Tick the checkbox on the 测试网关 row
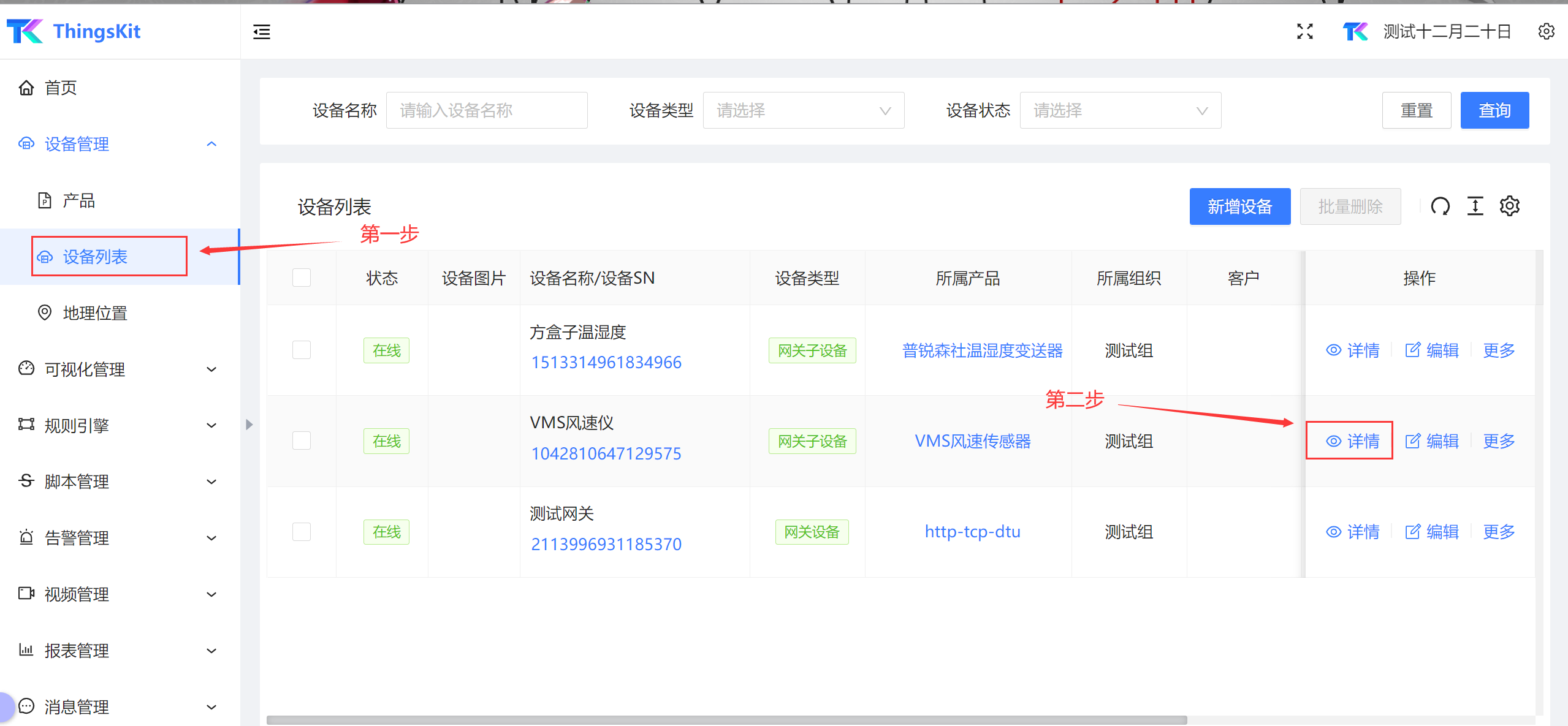1568x726 pixels. tap(301, 531)
